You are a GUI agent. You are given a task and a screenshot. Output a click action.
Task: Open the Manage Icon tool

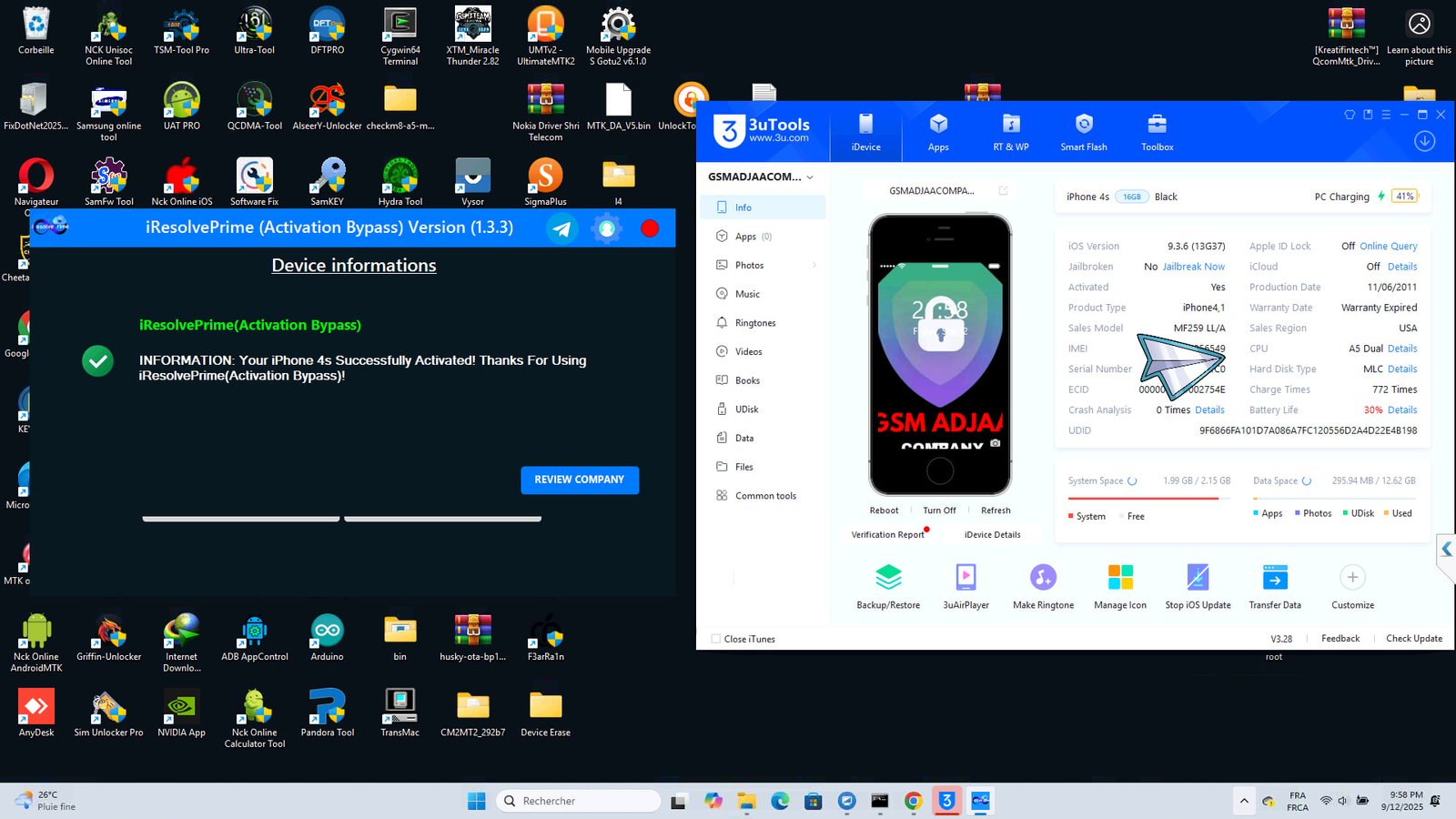tap(1120, 578)
